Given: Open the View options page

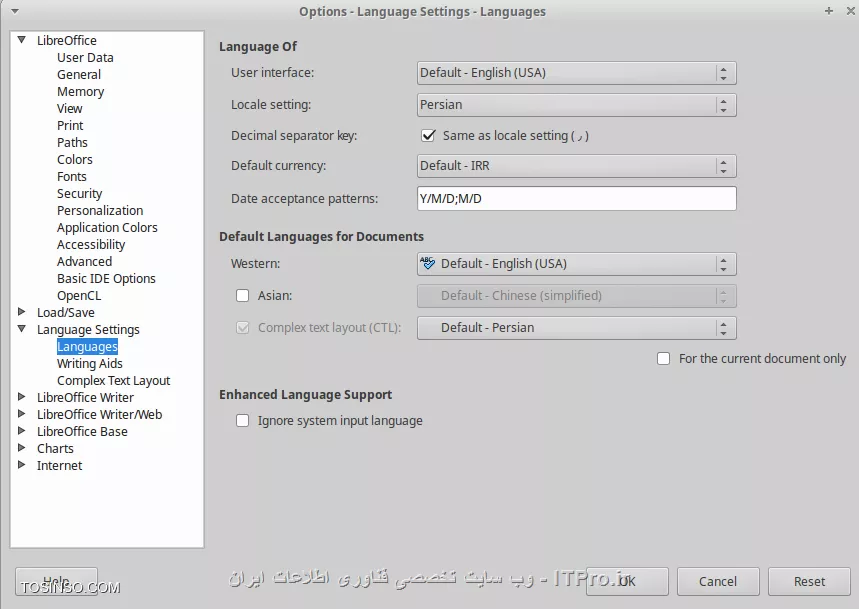Looking at the screenshot, I should point(70,108).
